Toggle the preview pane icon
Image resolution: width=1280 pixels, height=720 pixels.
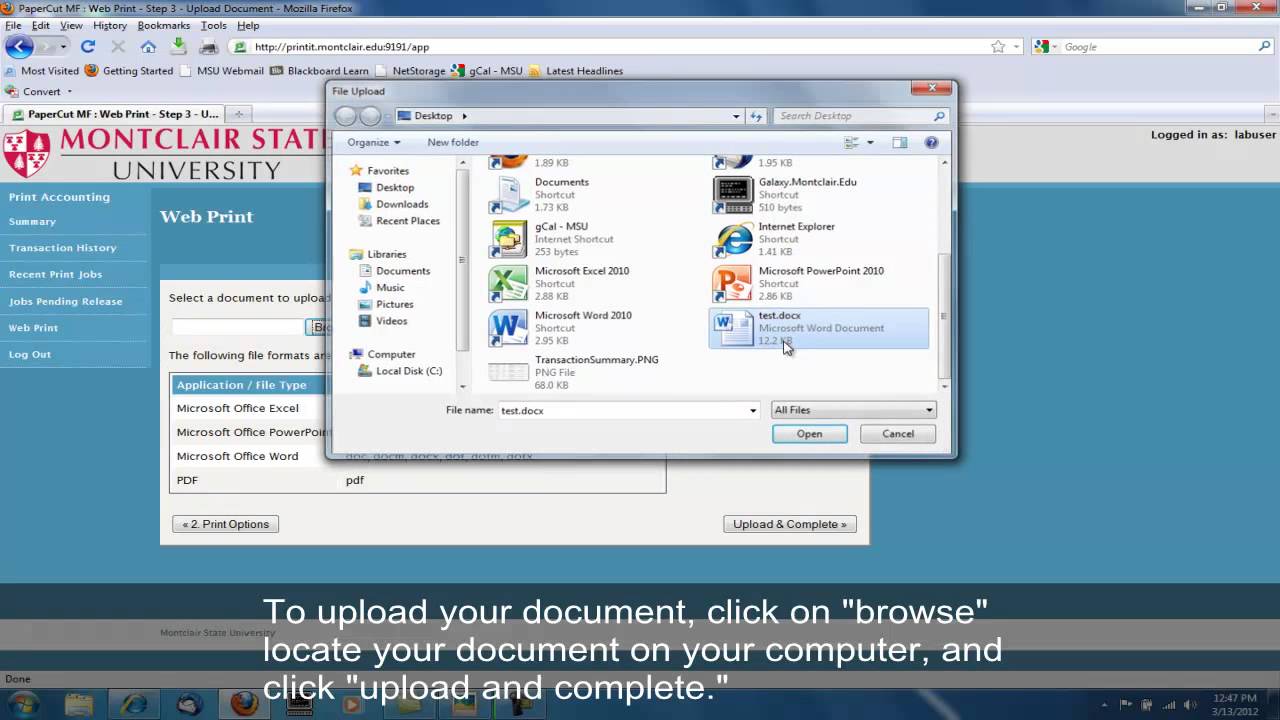(899, 143)
